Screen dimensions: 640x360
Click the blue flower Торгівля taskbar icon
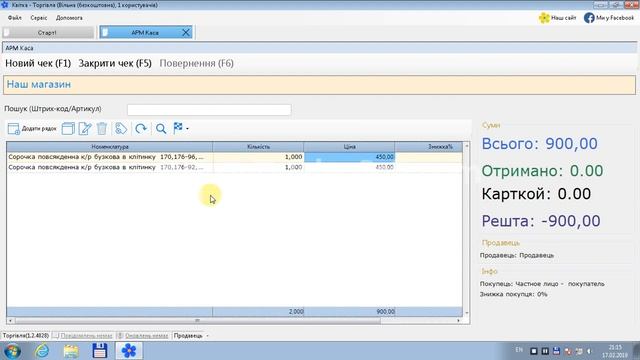129,351
